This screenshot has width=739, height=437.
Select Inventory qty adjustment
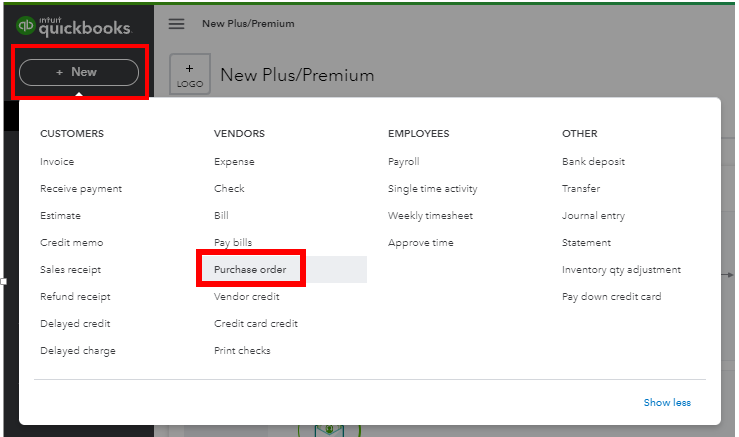click(x=621, y=270)
